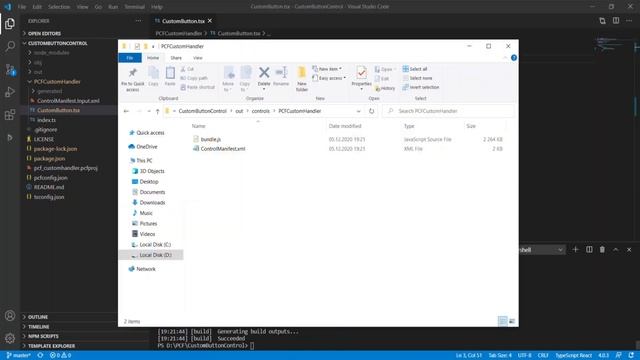Click Select all in the ribbon
This screenshot has height=360, width=640.
click(x=415, y=69)
